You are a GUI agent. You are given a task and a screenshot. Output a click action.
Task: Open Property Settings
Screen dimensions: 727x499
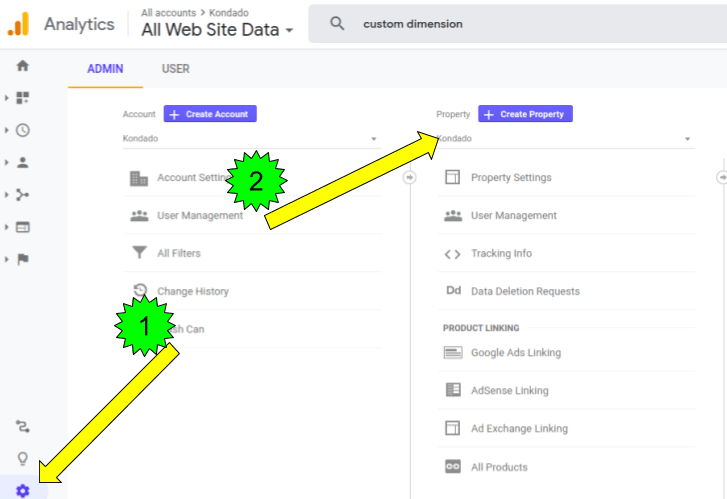(510, 178)
